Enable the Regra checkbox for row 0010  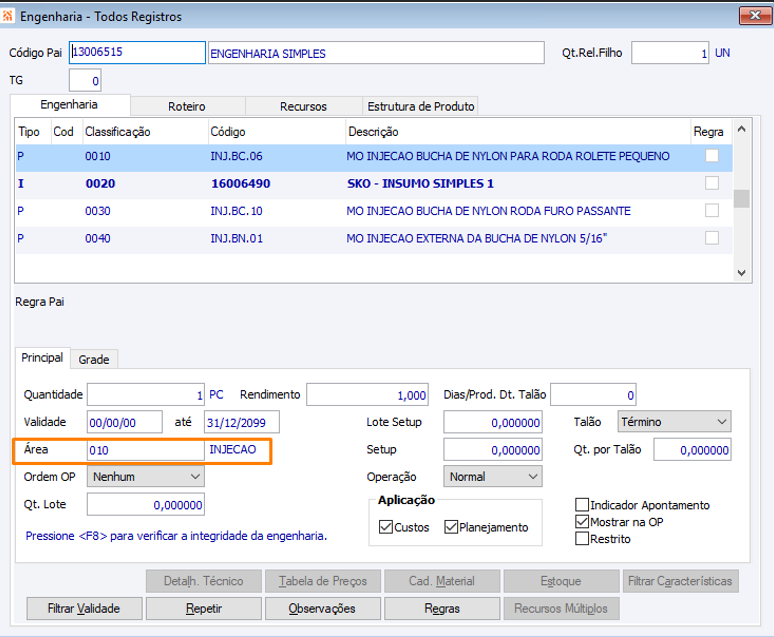711,156
